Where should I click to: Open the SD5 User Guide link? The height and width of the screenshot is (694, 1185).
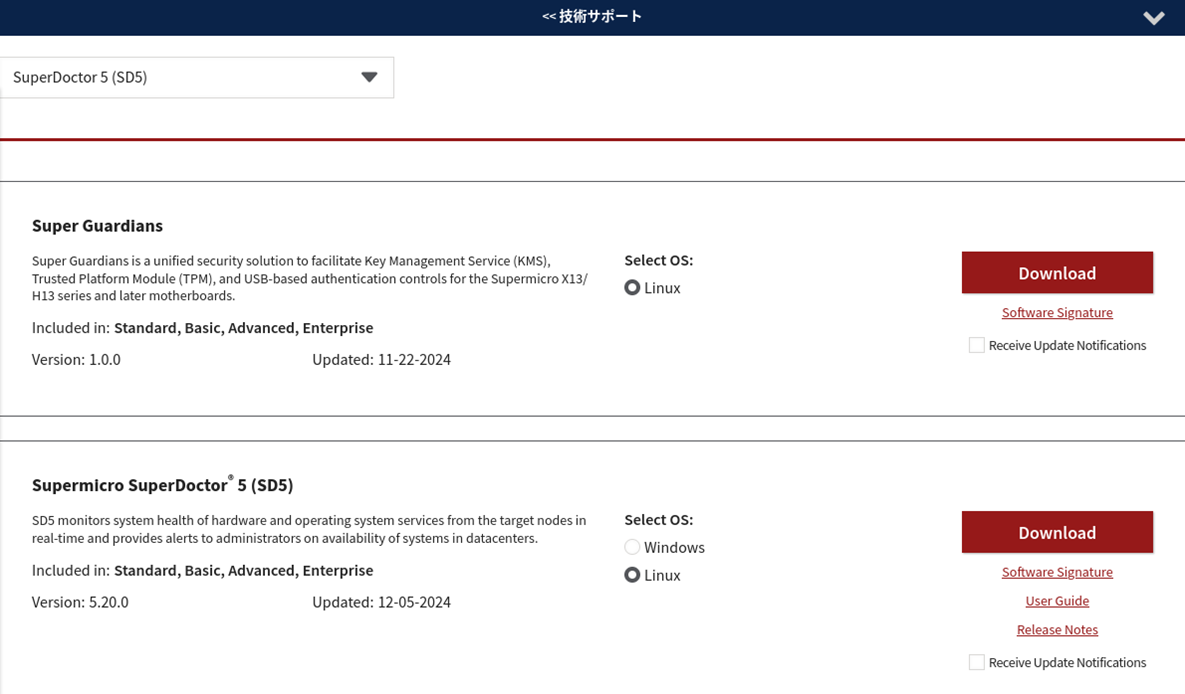(x=1057, y=601)
